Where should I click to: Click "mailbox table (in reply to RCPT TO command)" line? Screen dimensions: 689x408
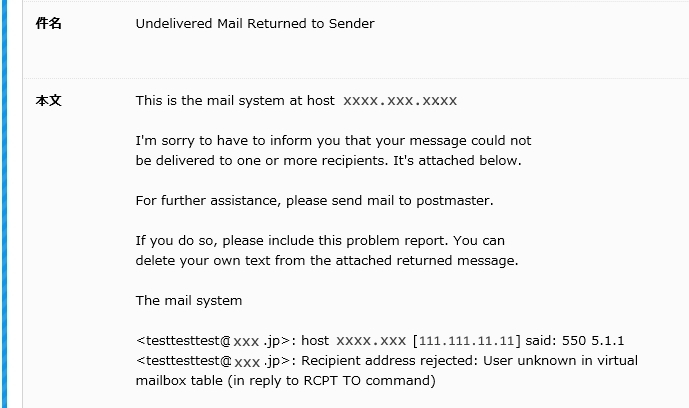[x=286, y=380]
